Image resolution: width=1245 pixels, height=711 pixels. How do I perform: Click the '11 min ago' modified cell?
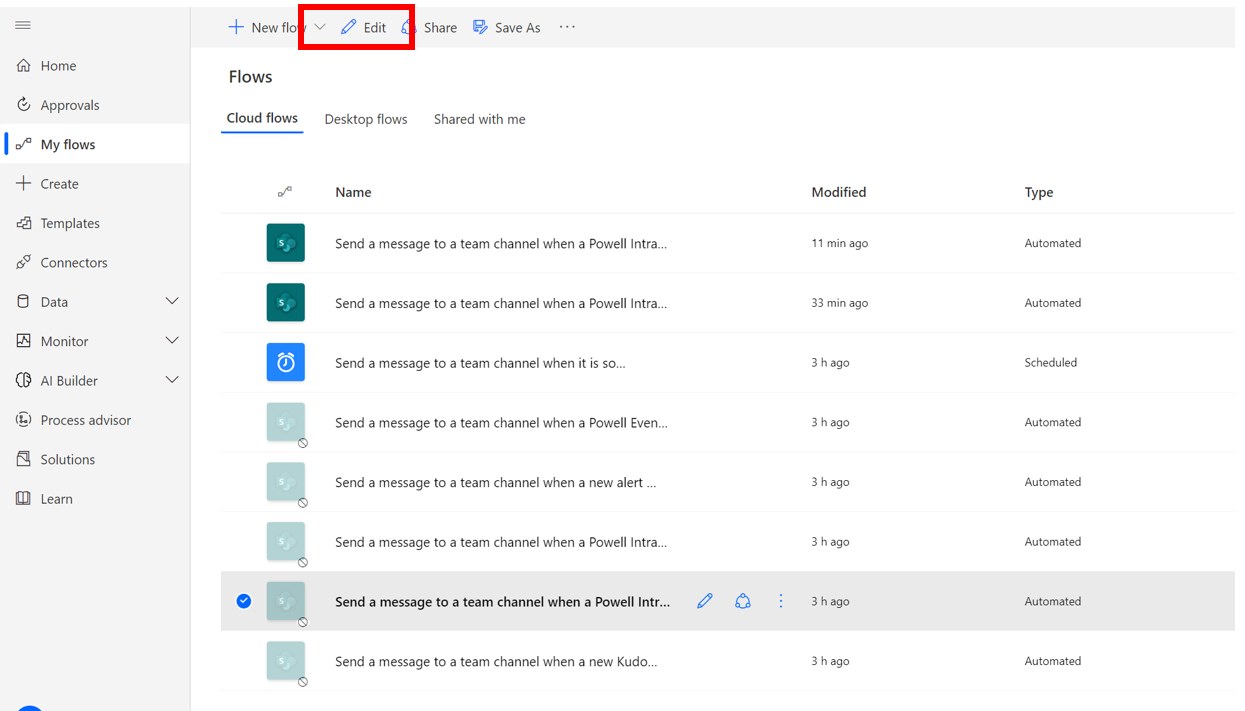[839, 243]
